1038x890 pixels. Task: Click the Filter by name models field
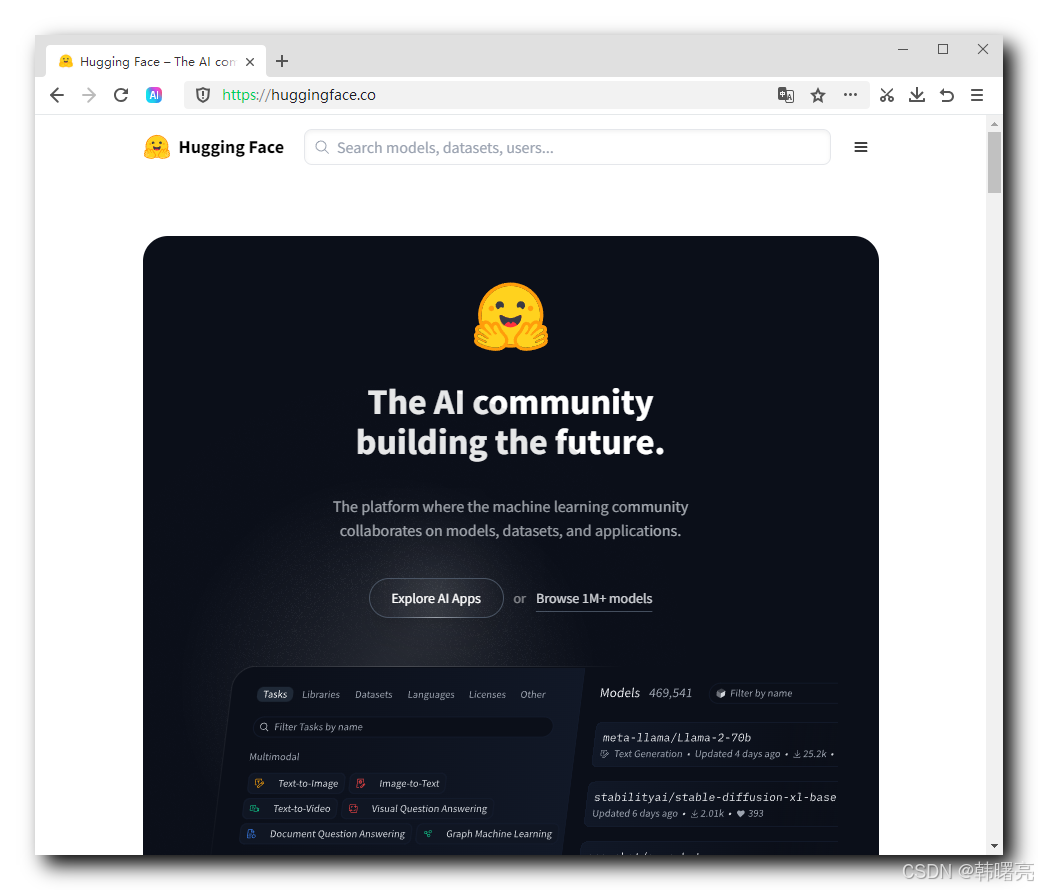773,693
